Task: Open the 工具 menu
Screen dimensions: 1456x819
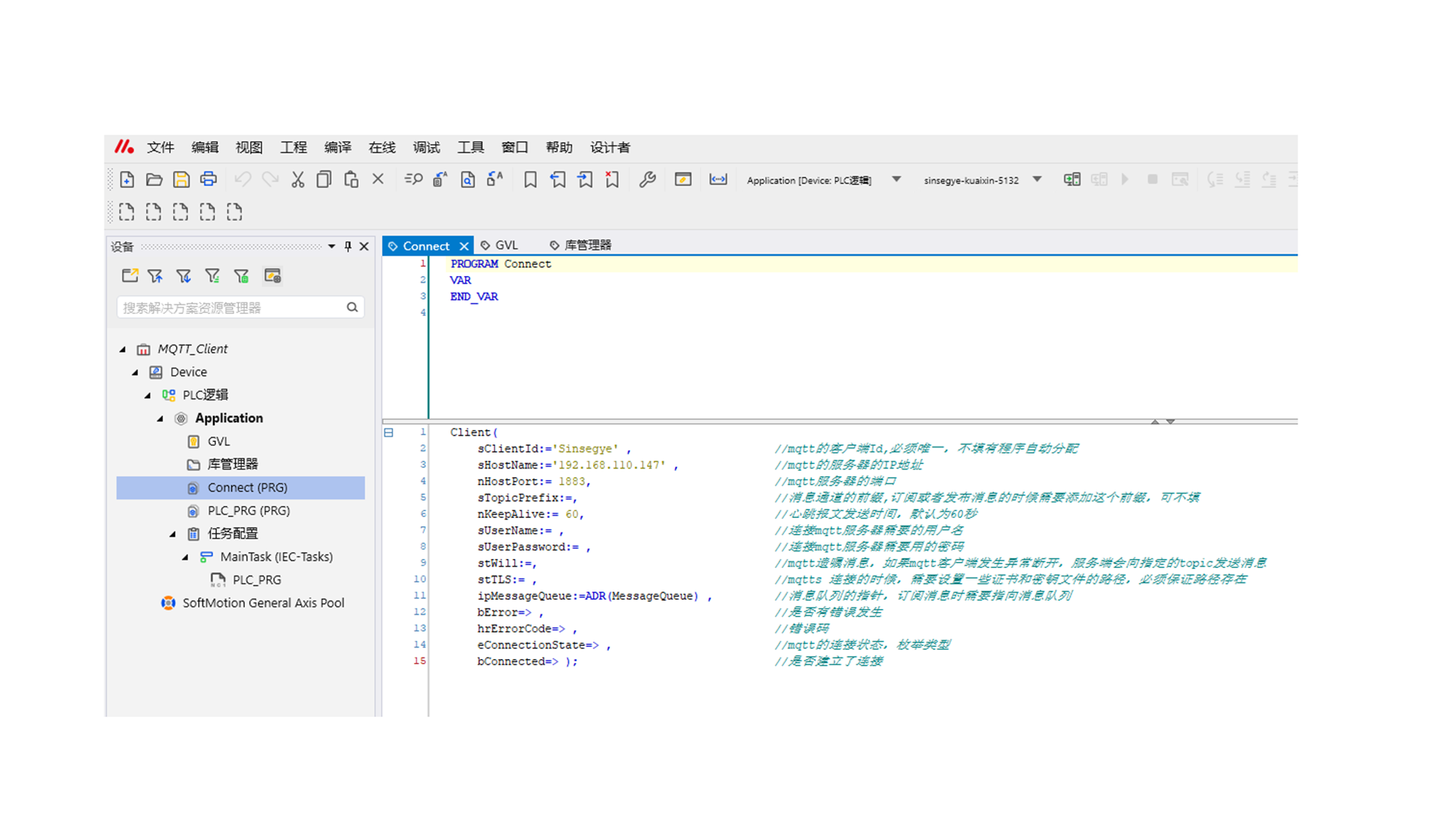Action: tap(471, 148)
